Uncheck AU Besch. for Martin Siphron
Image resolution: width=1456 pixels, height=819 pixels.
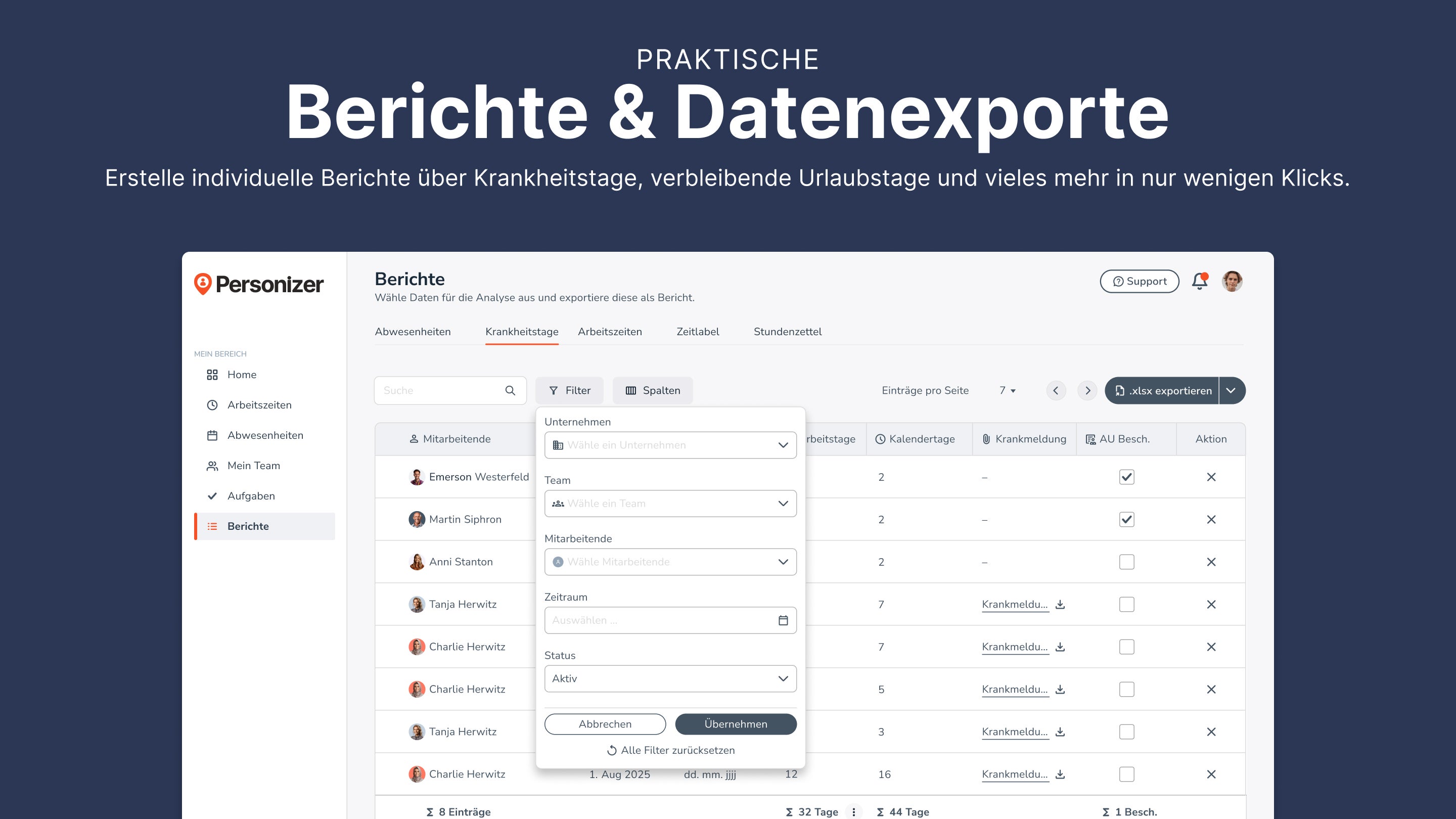click(1126, 519)
